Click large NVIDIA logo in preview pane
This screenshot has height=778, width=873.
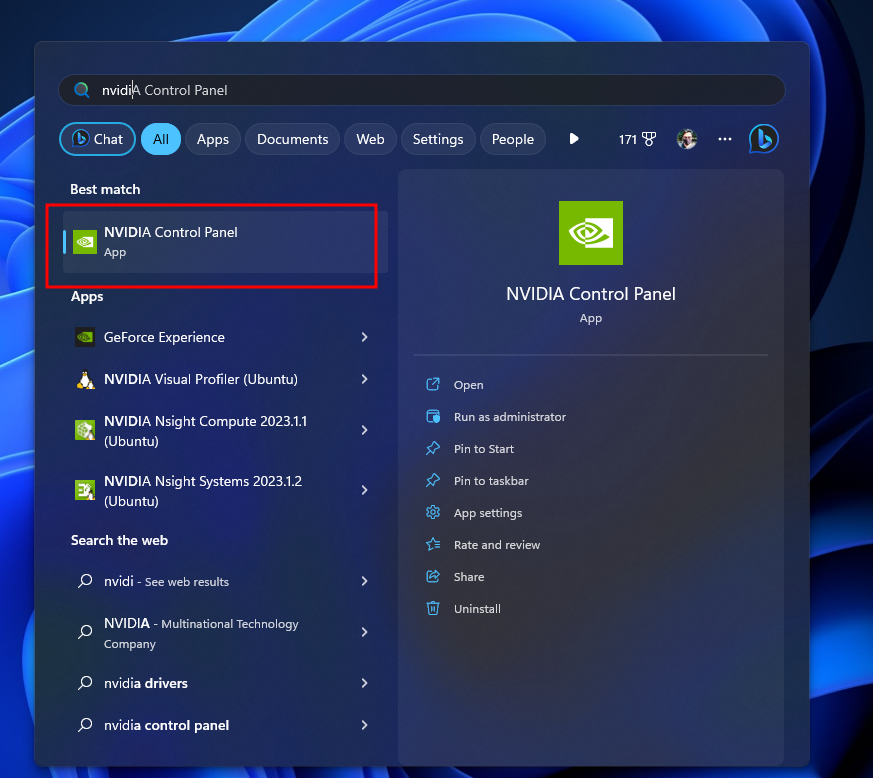tap(591, 233)
